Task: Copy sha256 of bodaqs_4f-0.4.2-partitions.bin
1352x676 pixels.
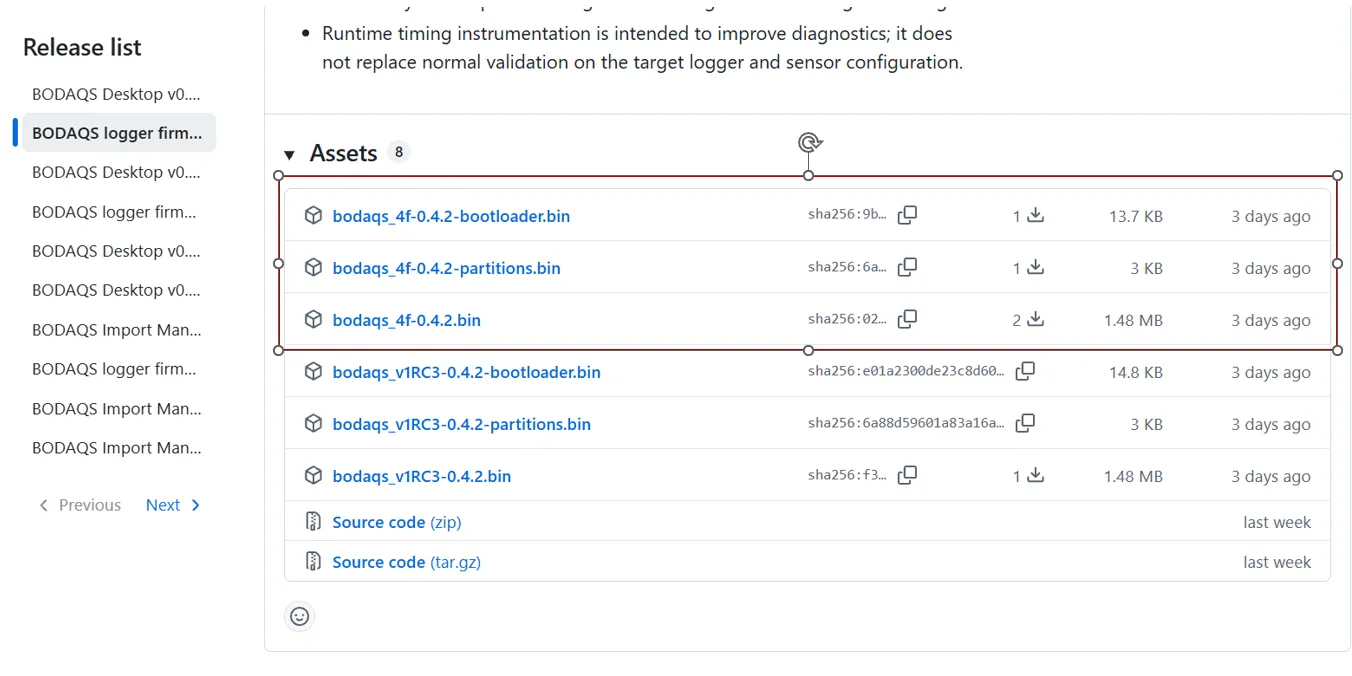Action: click(x=907, y=267)
